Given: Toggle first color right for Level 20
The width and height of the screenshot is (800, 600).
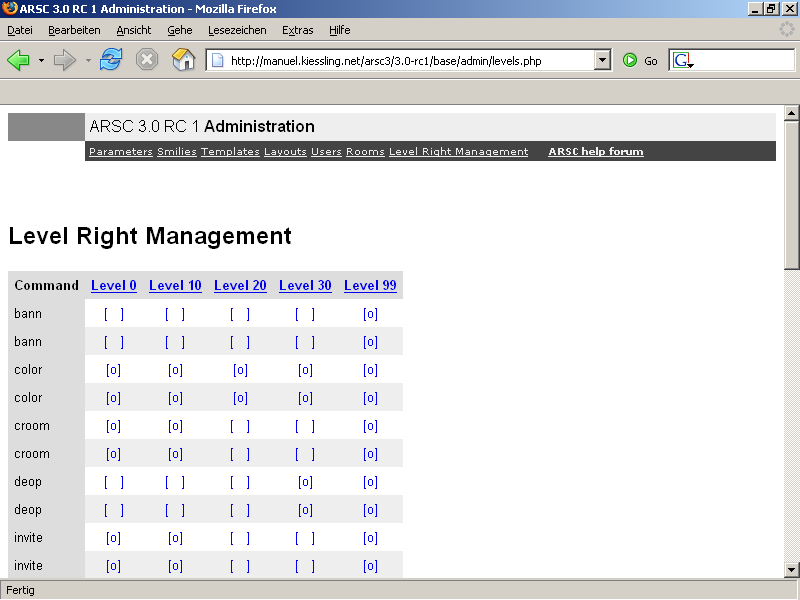Looking at the screenshot, I should pyautogui.click(x=240, y=370).
